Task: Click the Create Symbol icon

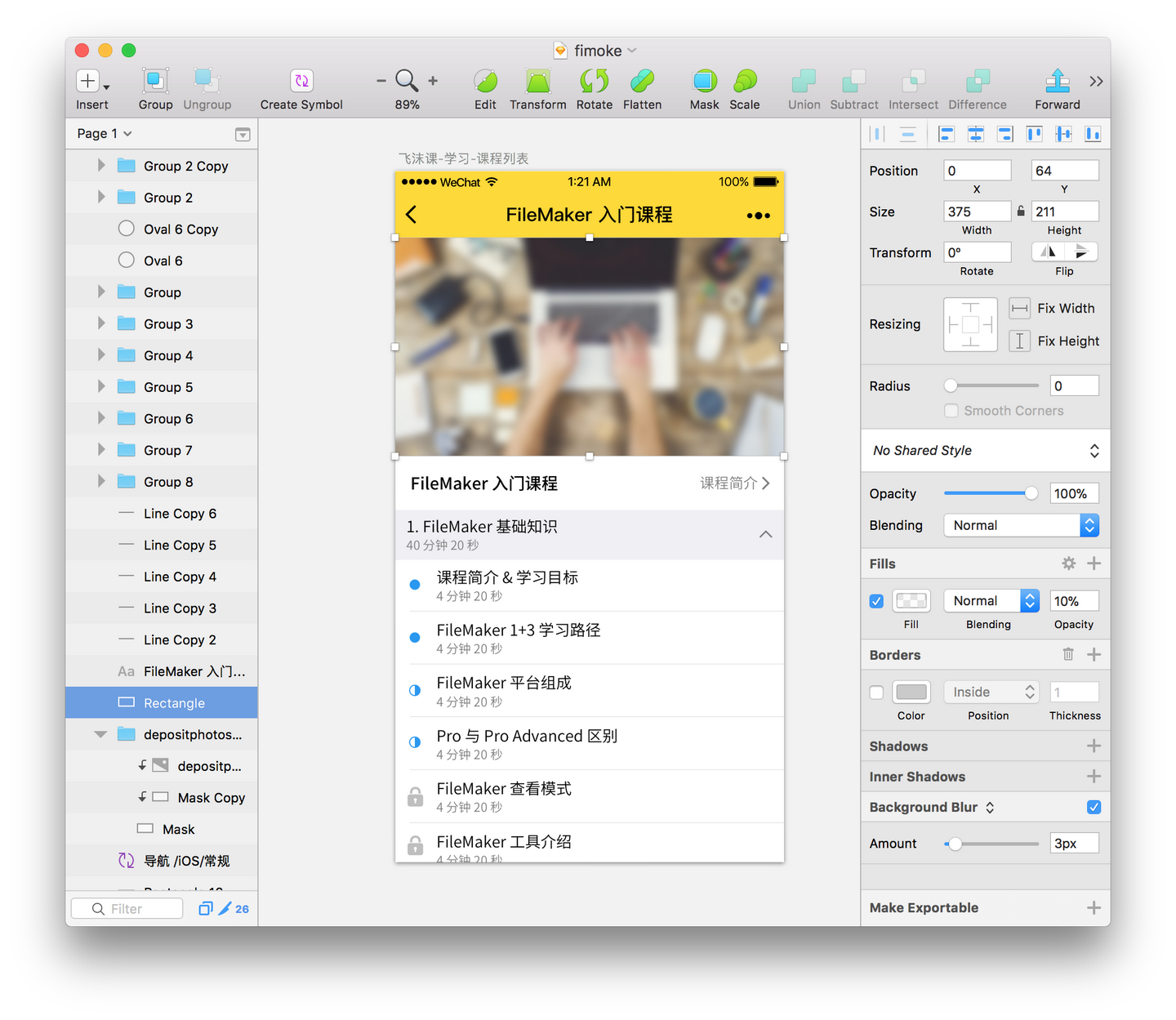Action: click(x=301, y=81)
